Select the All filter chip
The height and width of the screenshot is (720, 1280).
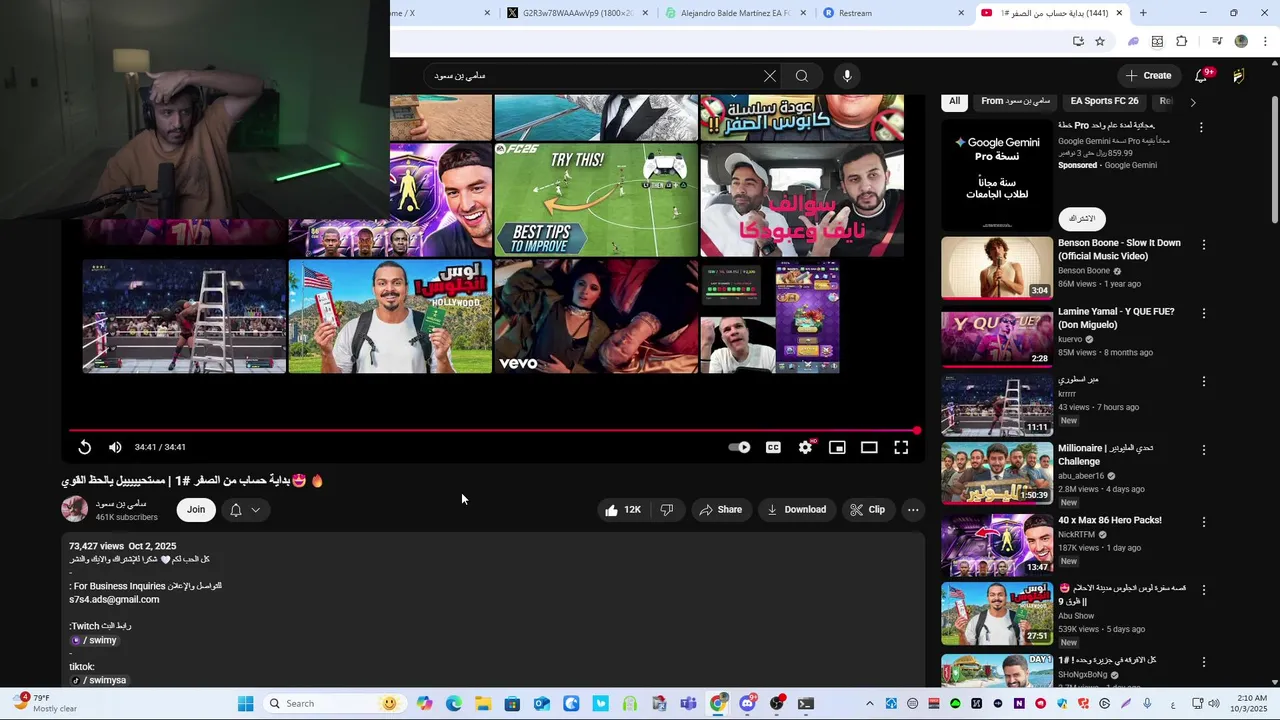tap(954, 101)
